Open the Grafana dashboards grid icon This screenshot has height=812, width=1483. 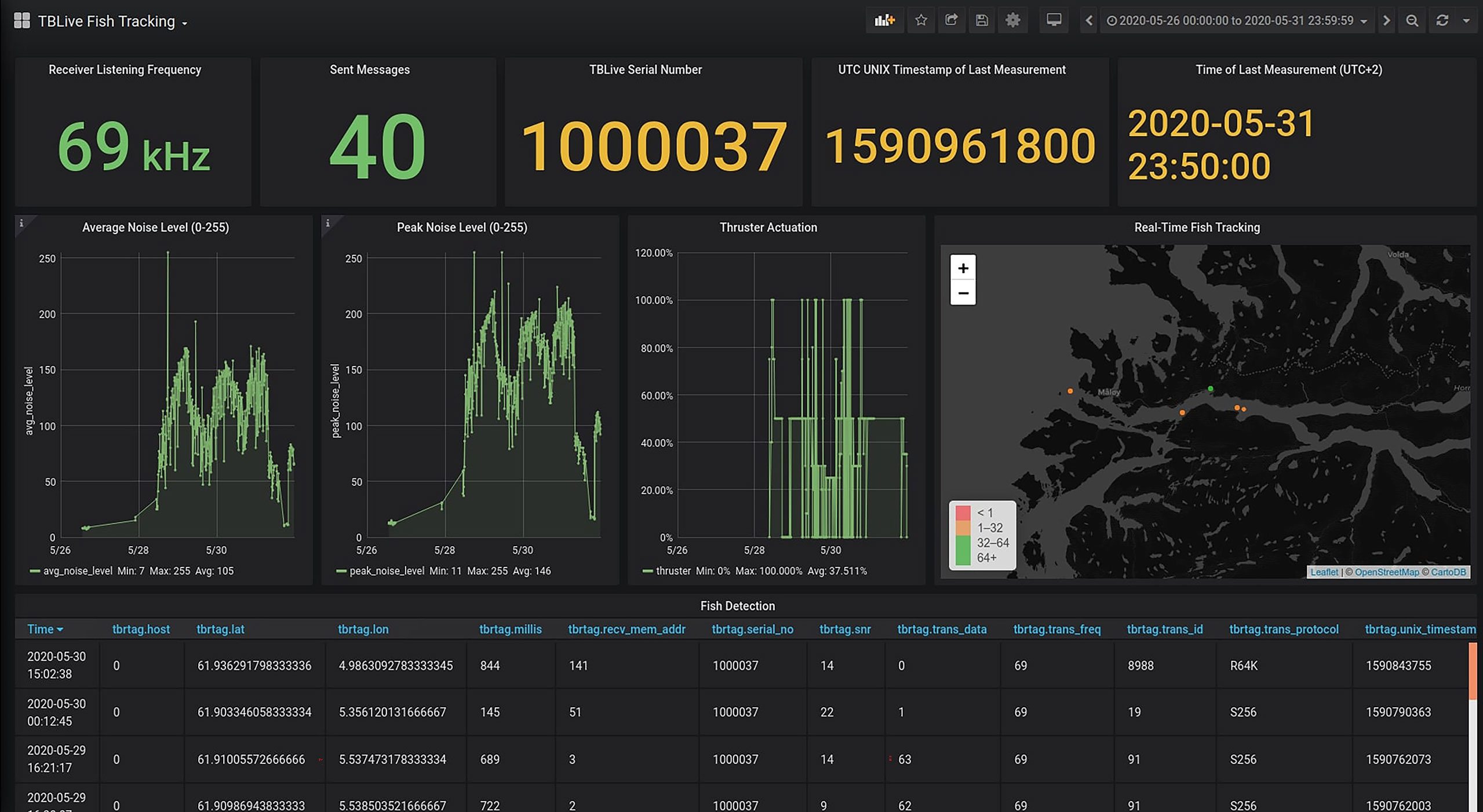tap(21, 21)
